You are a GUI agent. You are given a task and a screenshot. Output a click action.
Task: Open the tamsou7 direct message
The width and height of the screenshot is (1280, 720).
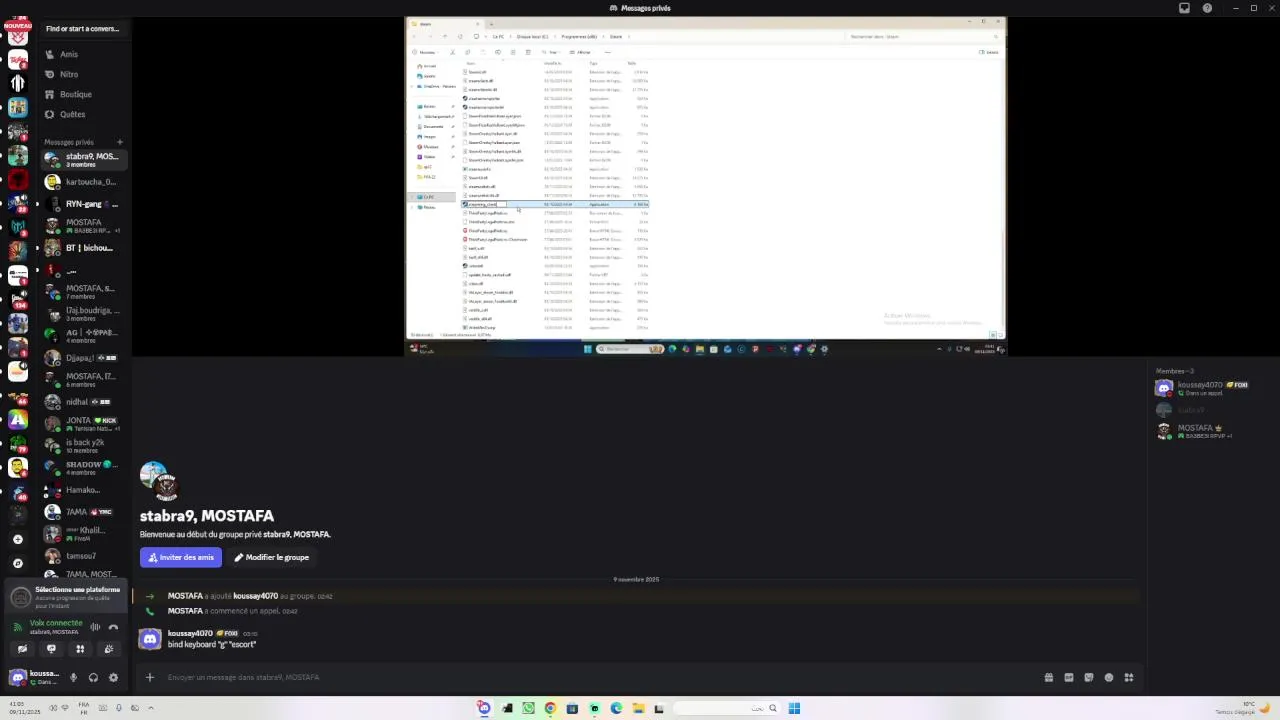click(84, 556)
